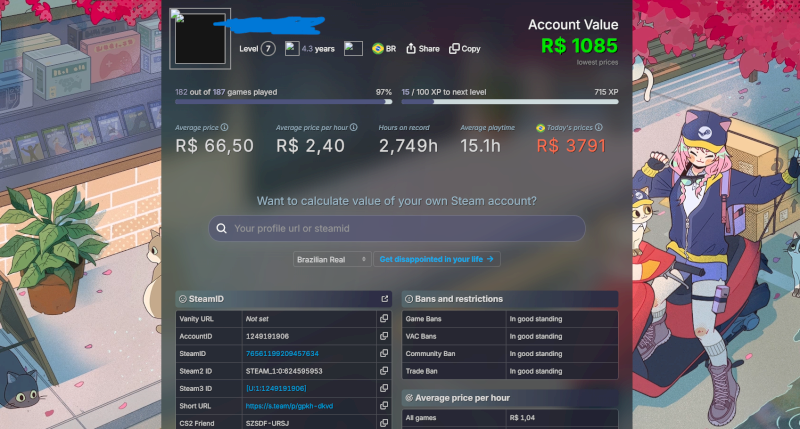This screenshot has height=429, width=800.
Task: Click the Game Bans status cell
Action: tap(561, 319)
